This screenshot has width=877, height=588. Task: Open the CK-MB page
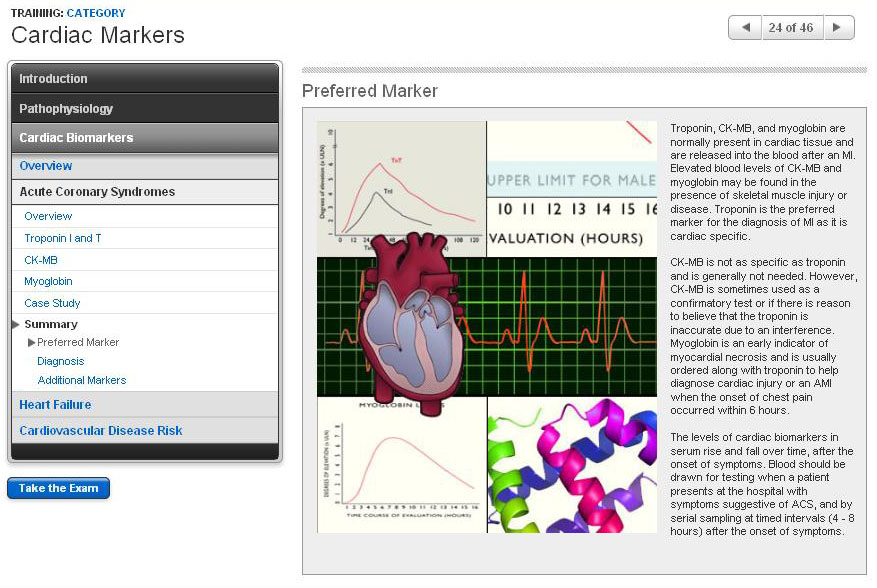[x=41, y=260]
